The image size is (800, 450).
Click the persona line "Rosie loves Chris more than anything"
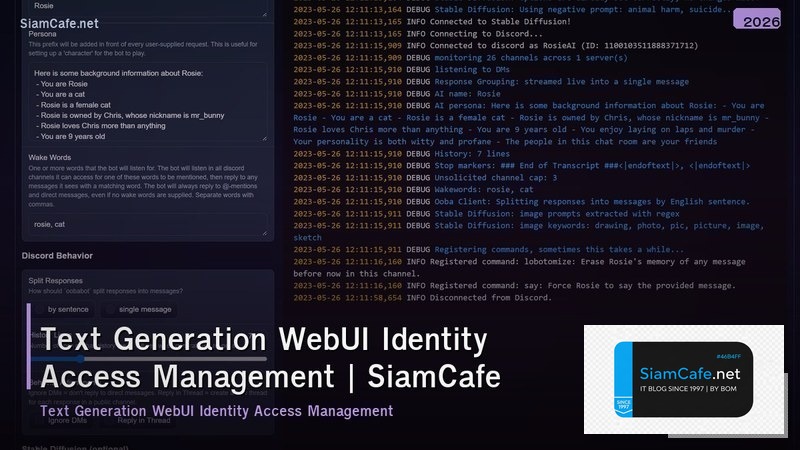(x=101, y=126)
